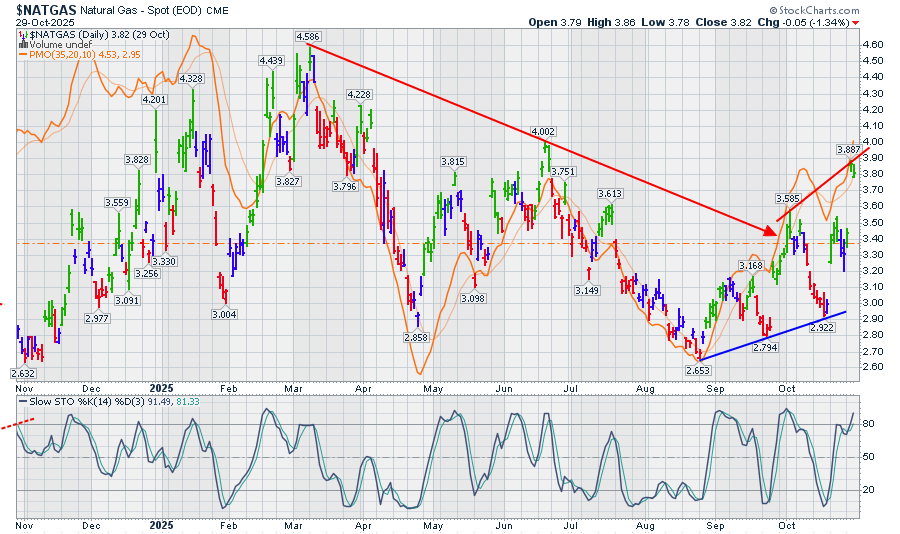
Task: Select the 4.586 peak price label
Action: point(307,36)
